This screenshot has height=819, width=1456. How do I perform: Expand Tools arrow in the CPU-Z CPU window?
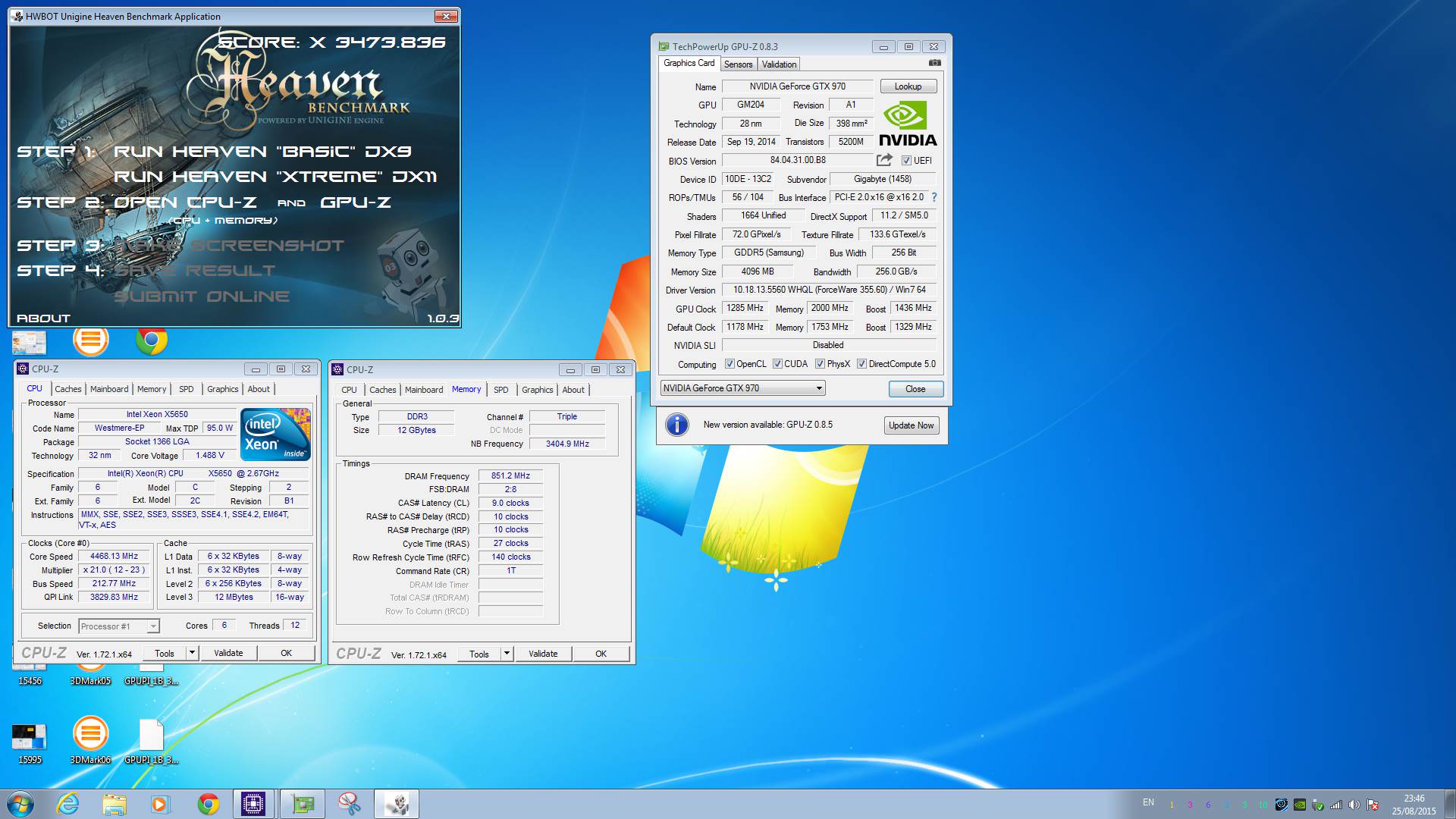tap(192, 652)
